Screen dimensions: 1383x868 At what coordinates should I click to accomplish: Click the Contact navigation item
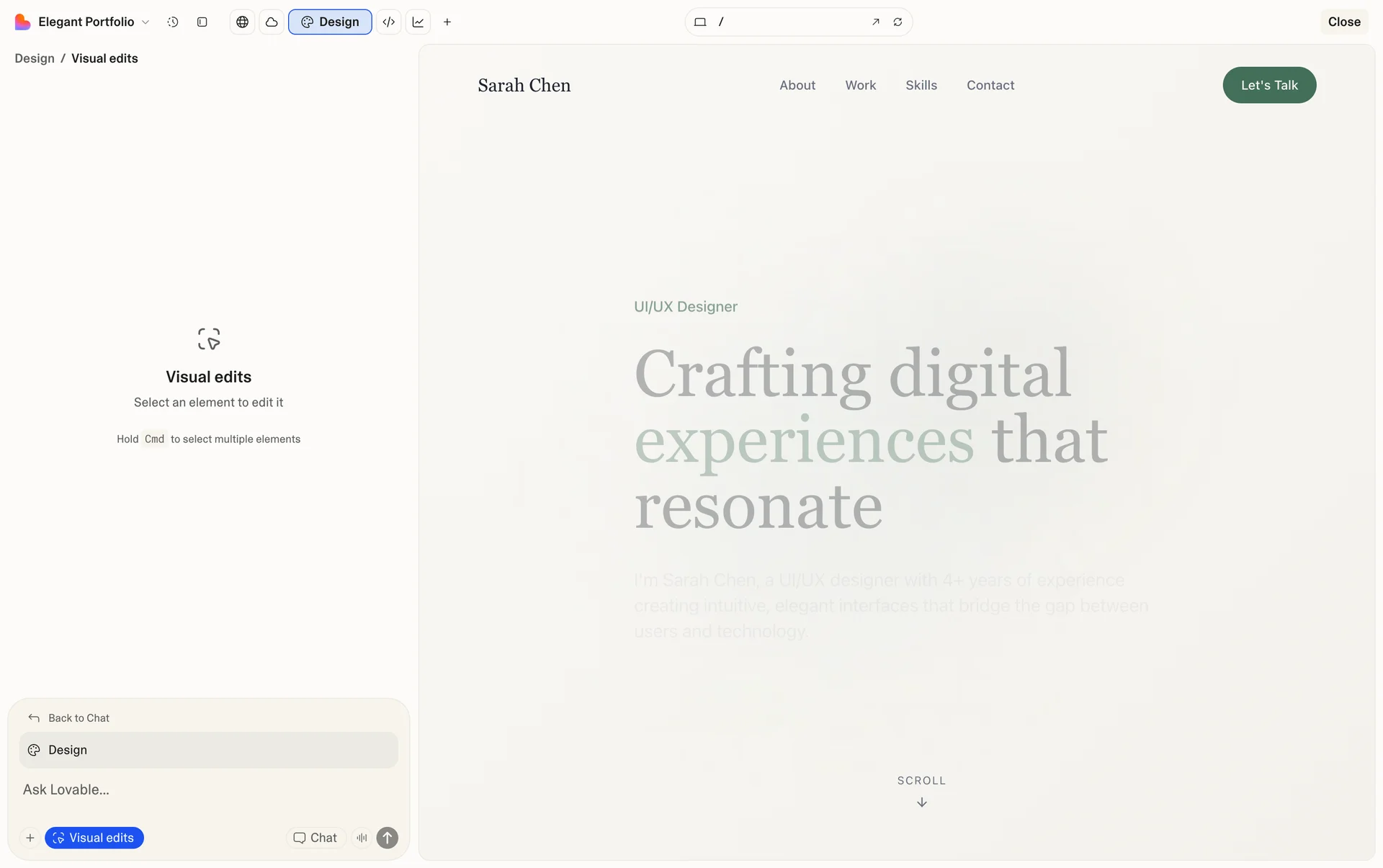point(990,85)
